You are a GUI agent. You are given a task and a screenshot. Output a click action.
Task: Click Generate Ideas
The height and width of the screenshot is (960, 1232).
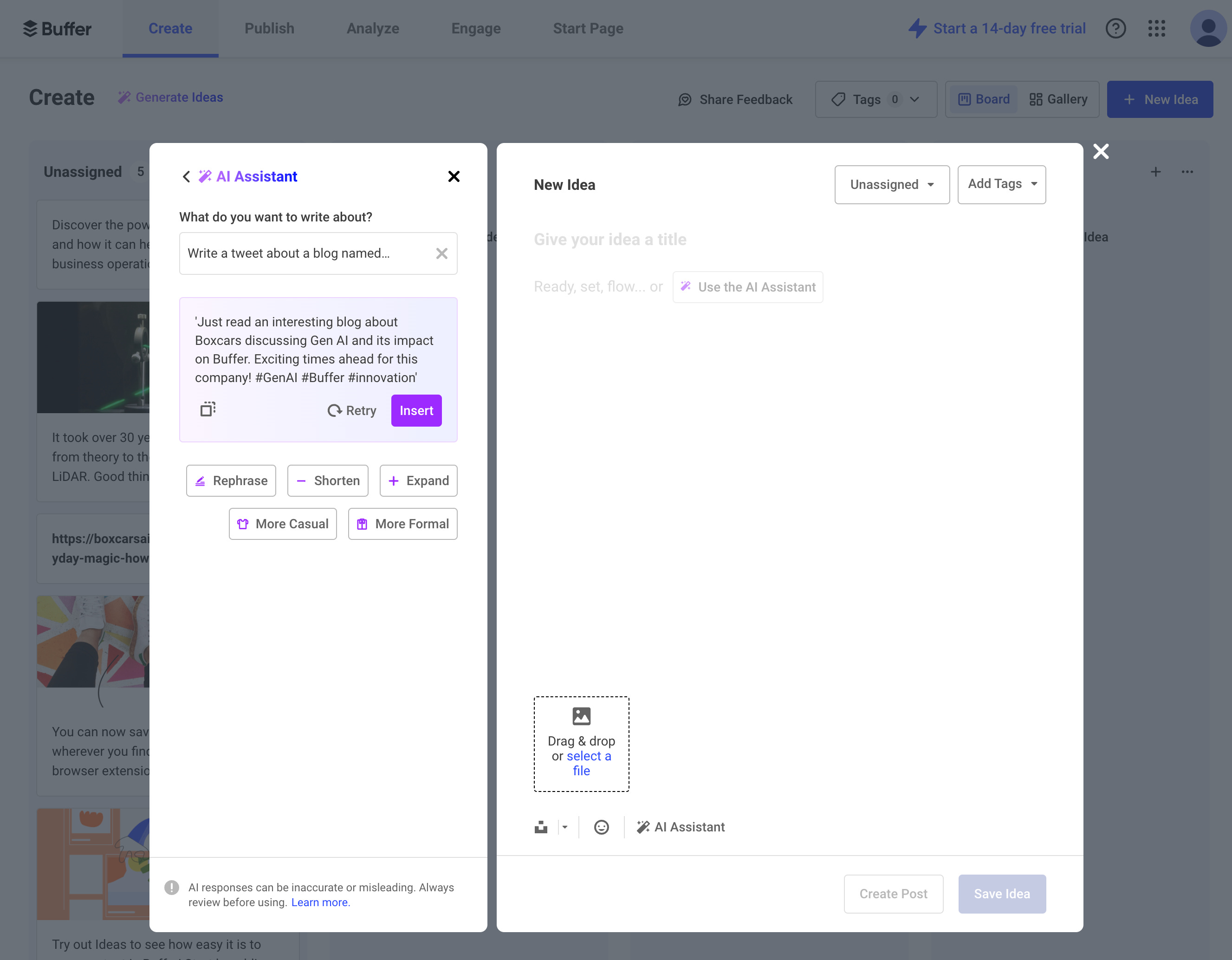click(x=170, y=97)
